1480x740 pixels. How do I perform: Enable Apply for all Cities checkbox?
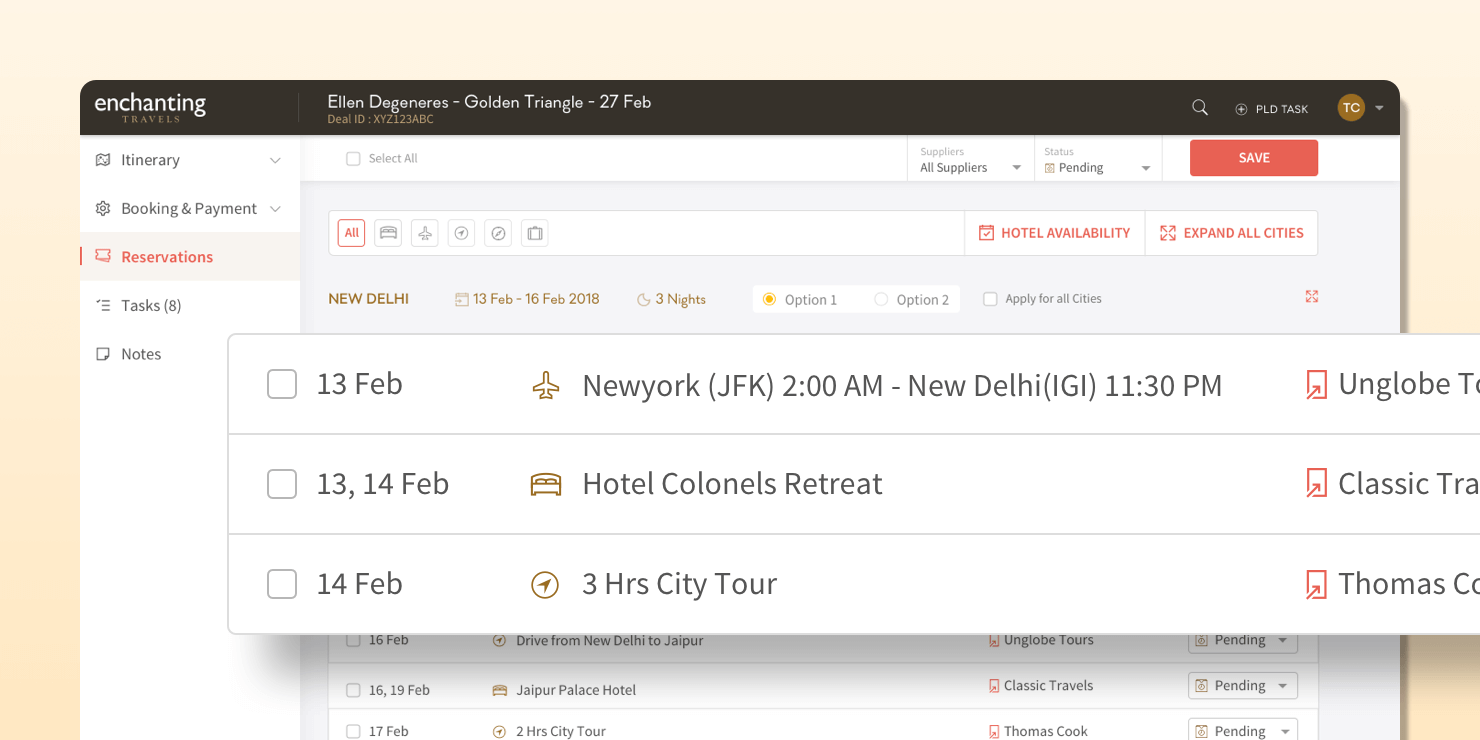pos(990,299)
